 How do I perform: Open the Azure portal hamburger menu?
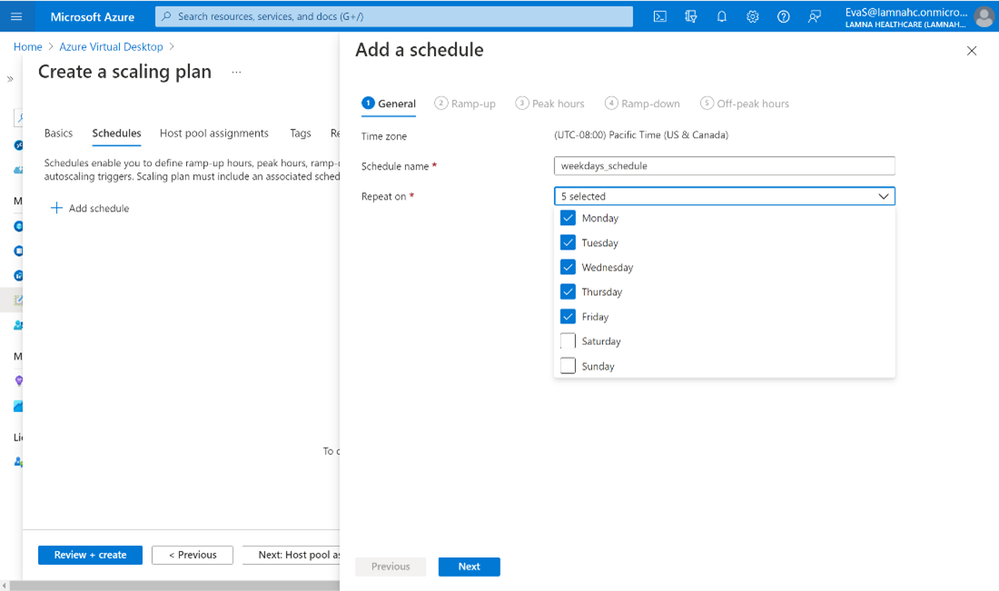16,17
